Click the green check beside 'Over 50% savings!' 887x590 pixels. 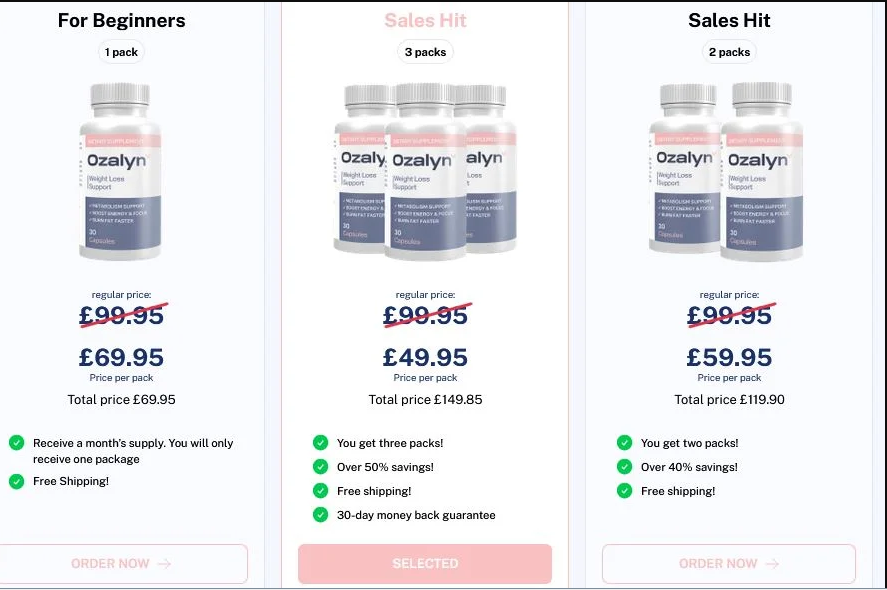tap(320, 467)
